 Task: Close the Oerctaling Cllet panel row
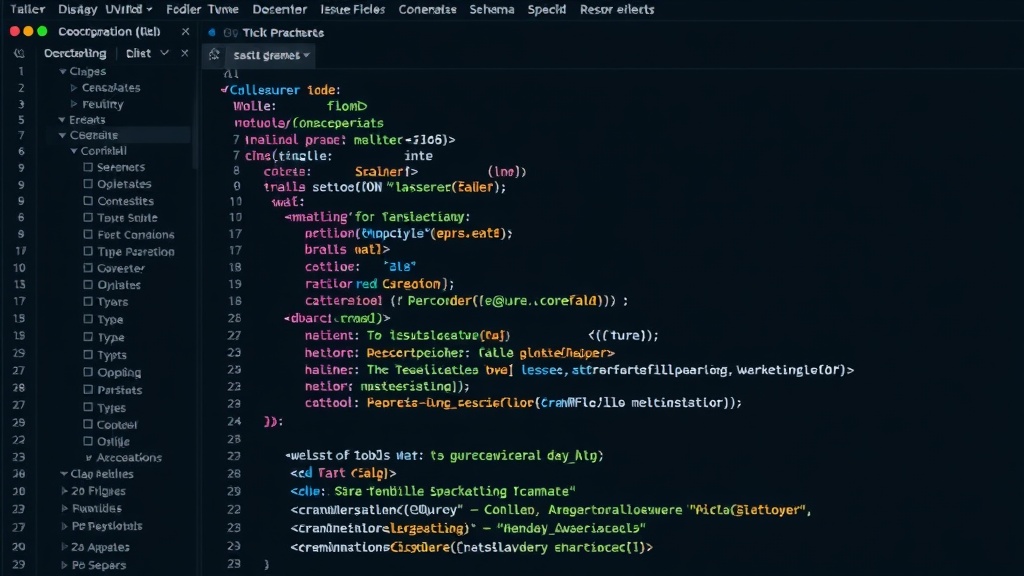pos(185,53)
